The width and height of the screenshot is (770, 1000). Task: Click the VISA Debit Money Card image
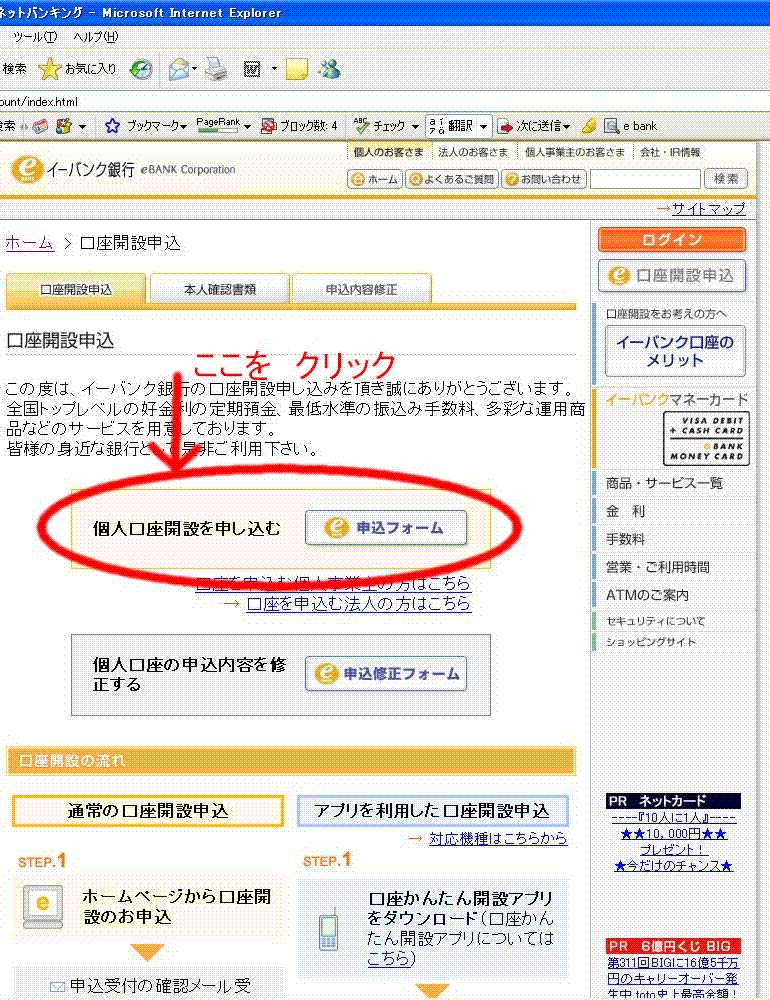706,438
